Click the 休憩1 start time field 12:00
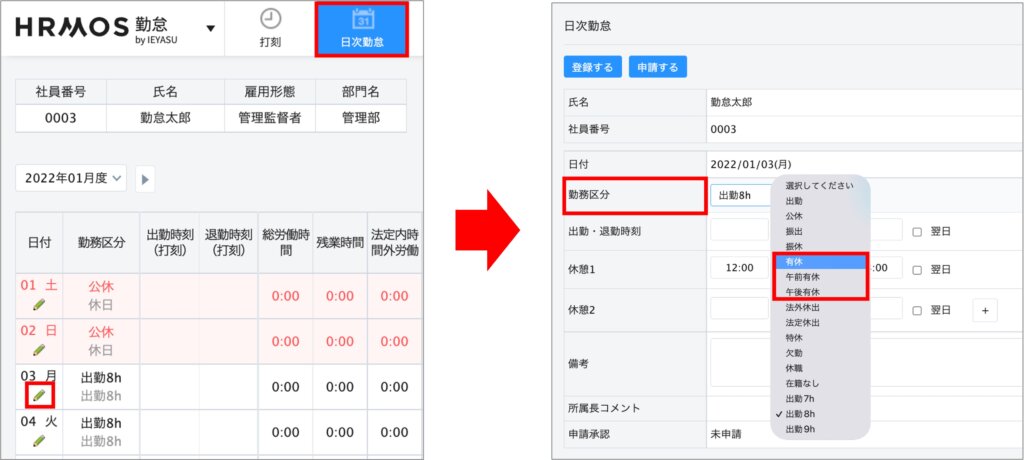Screen dimensions: 1024x460 coord(737,269)
